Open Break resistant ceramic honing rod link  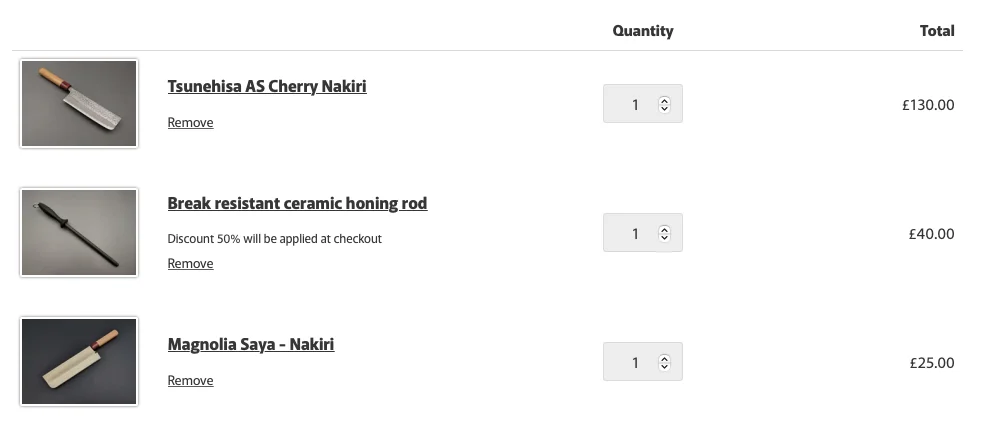click(x=297, y=204)
